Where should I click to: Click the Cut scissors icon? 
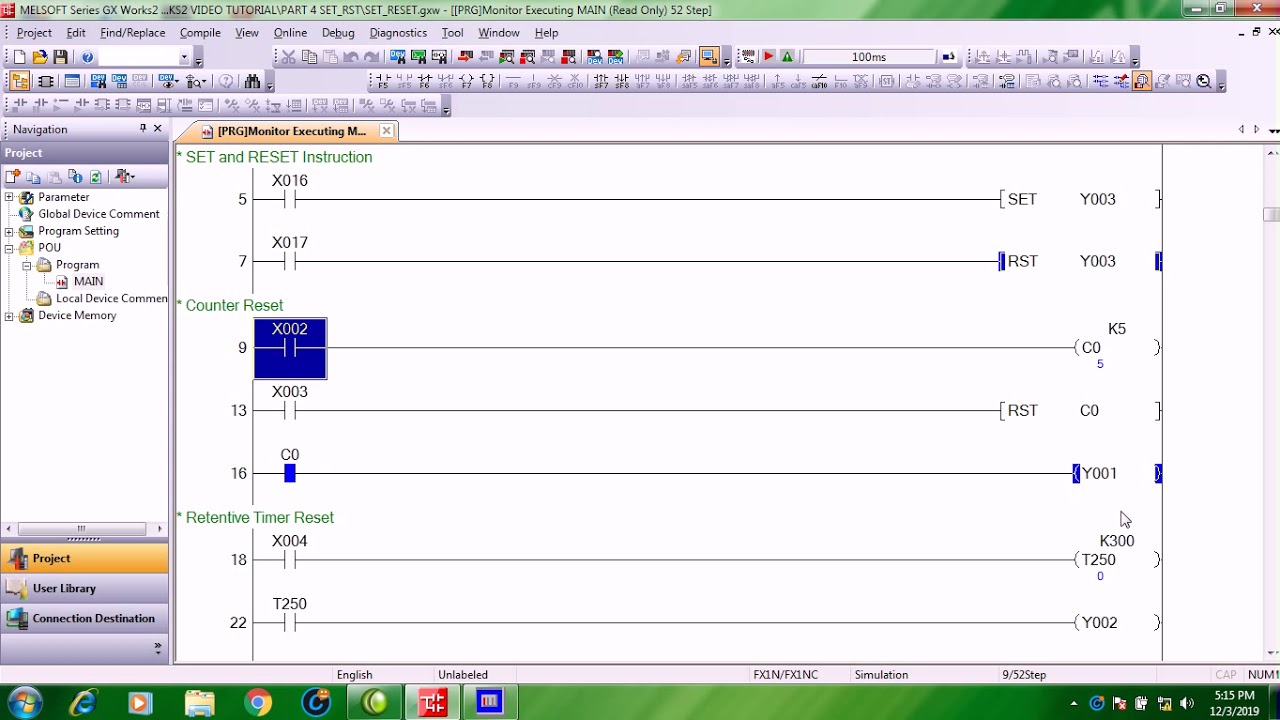[288, 57]
